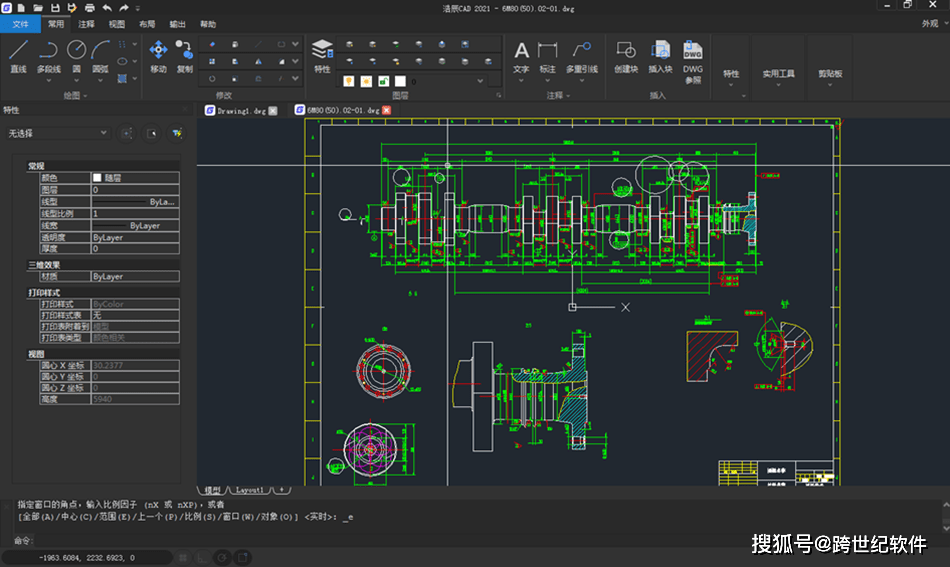Toggle the layer lock icon
Screen dimensions: 950x567
[383, 81]
